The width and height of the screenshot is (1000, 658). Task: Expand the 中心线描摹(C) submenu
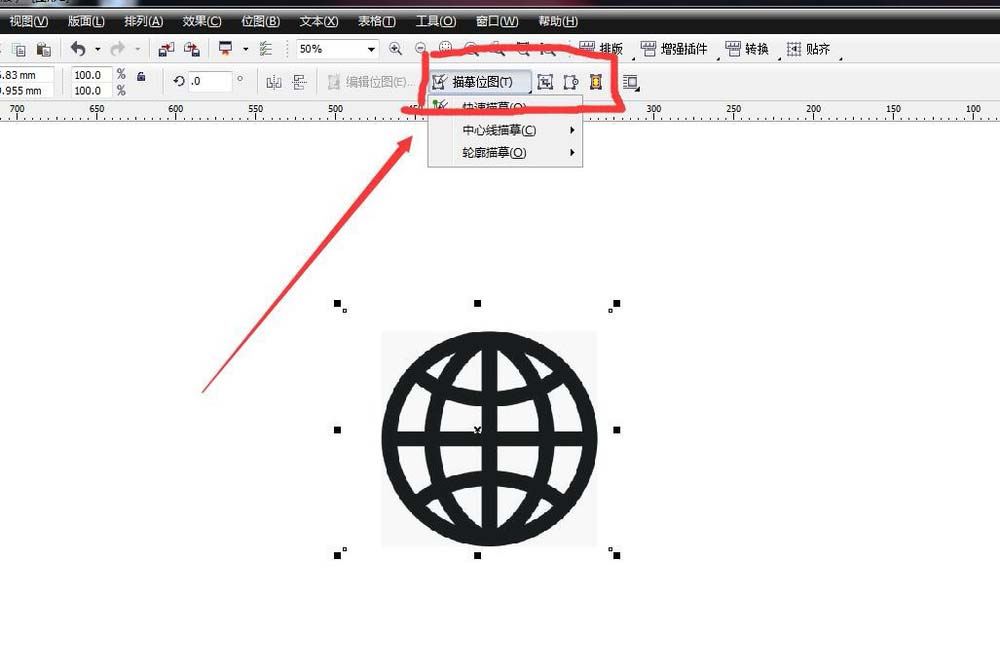click(x=505, y=130)
